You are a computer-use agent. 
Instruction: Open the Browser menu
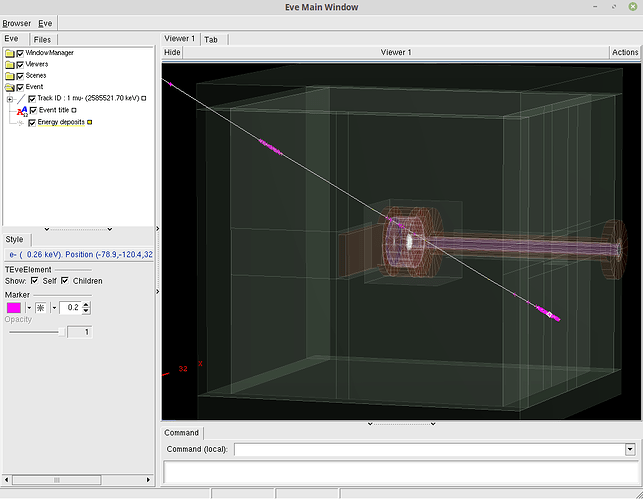17,23
